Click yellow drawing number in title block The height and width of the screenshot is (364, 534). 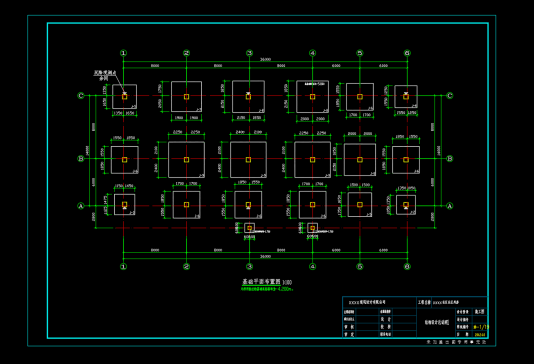click(481, 327)
